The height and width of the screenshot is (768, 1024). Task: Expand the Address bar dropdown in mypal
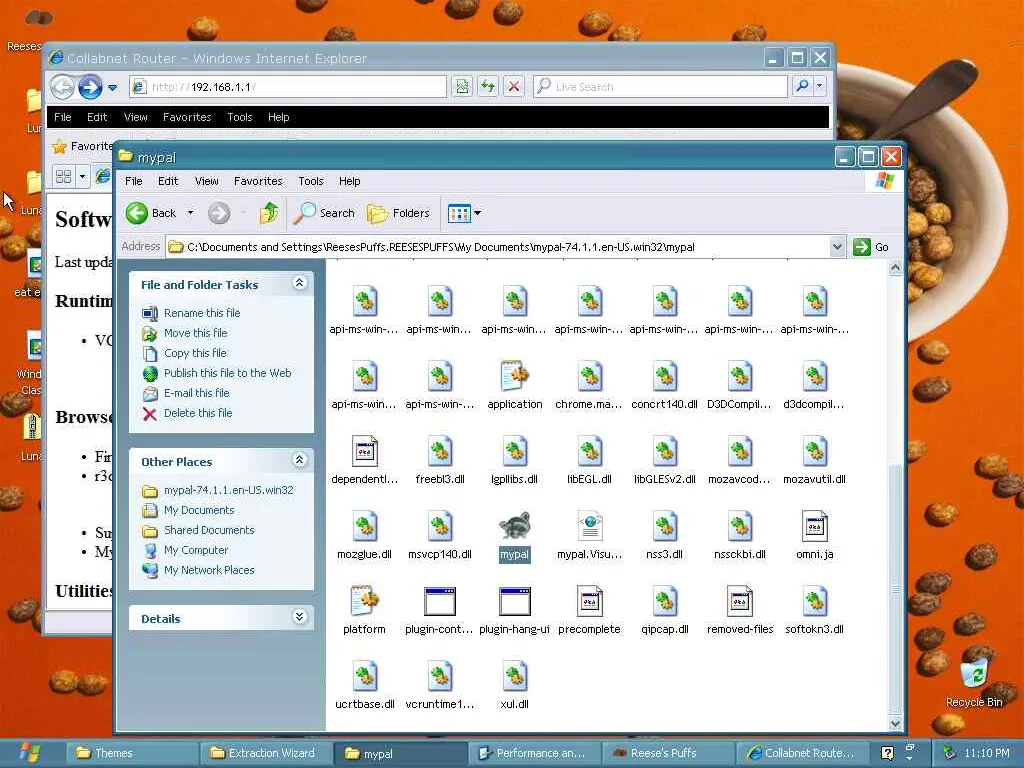[x=837, y=247]
